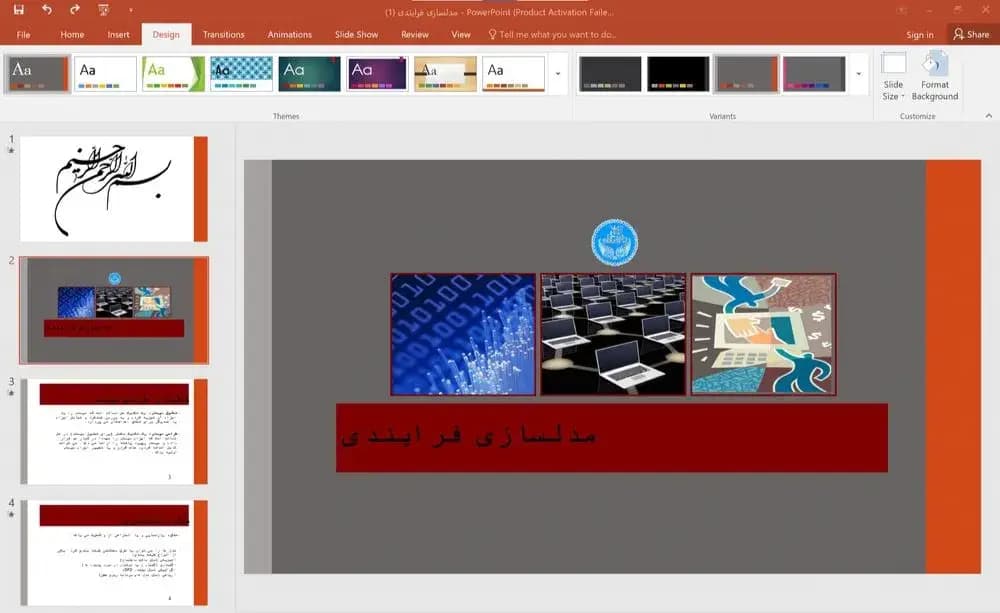Click the animation star icon beside slide 1
The width and height of the screenshot is (1000, 613).
point(11,151)
